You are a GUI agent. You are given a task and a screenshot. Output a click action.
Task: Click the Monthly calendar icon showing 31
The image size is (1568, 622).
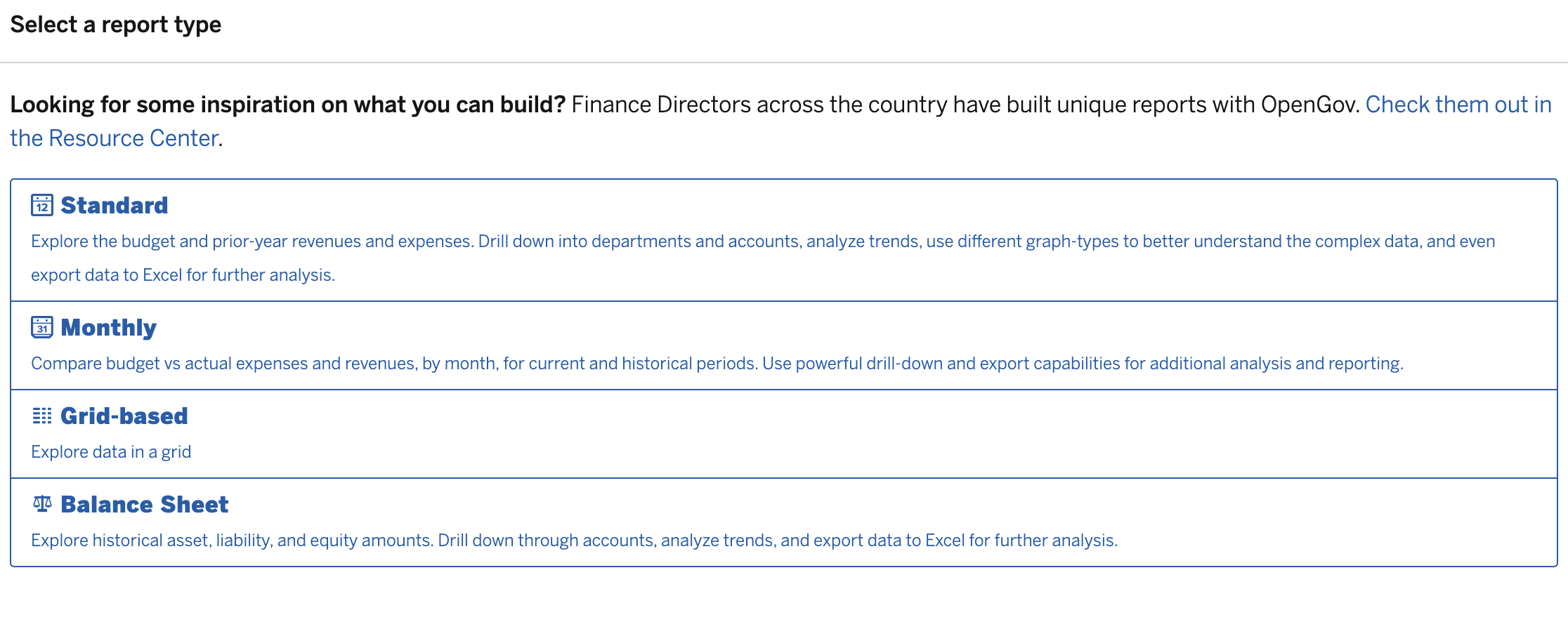click(42, 327)
